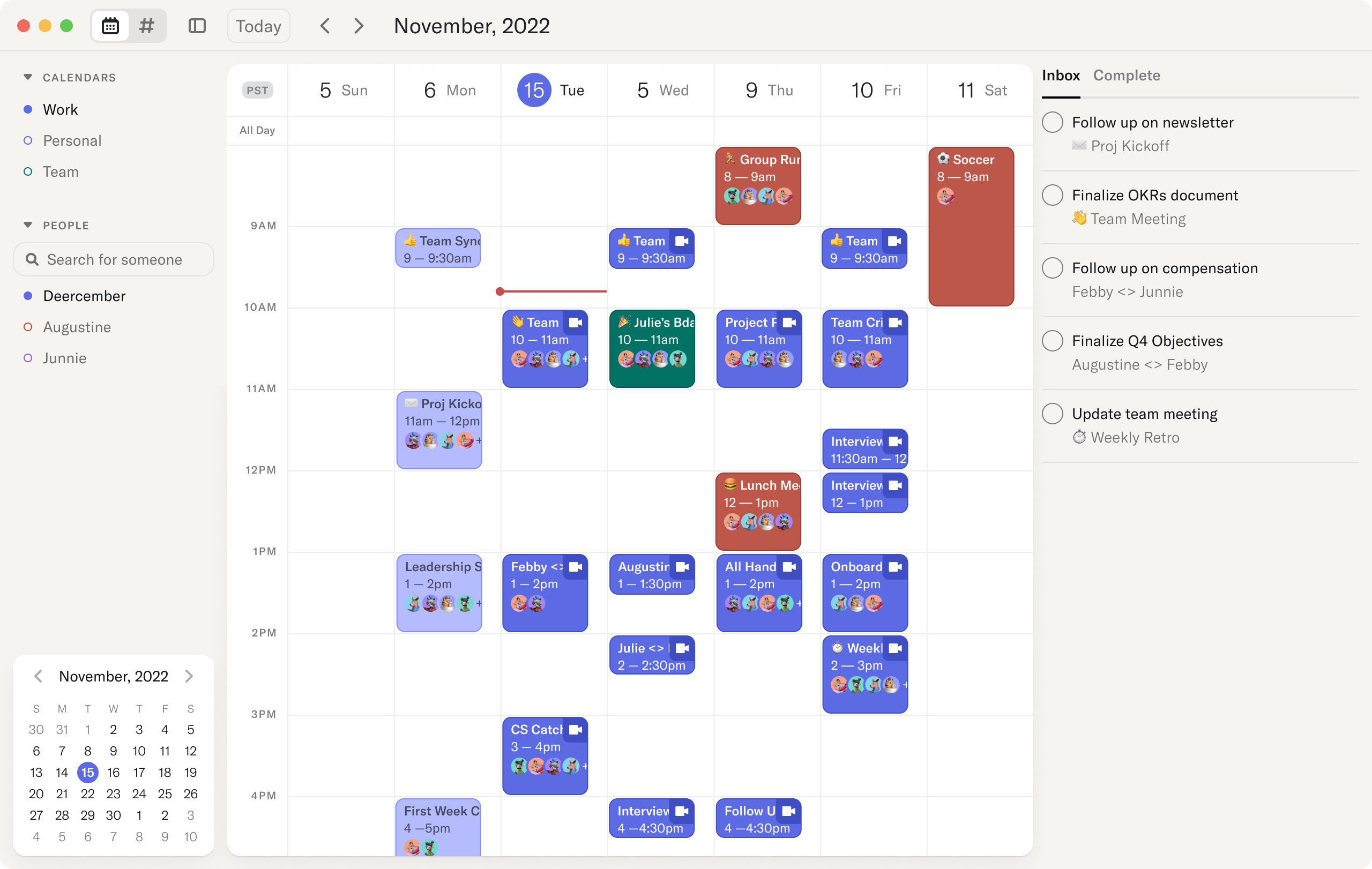The image size is (1372, 869).
Task: Click the Today button
Action: tap(258, 26)
